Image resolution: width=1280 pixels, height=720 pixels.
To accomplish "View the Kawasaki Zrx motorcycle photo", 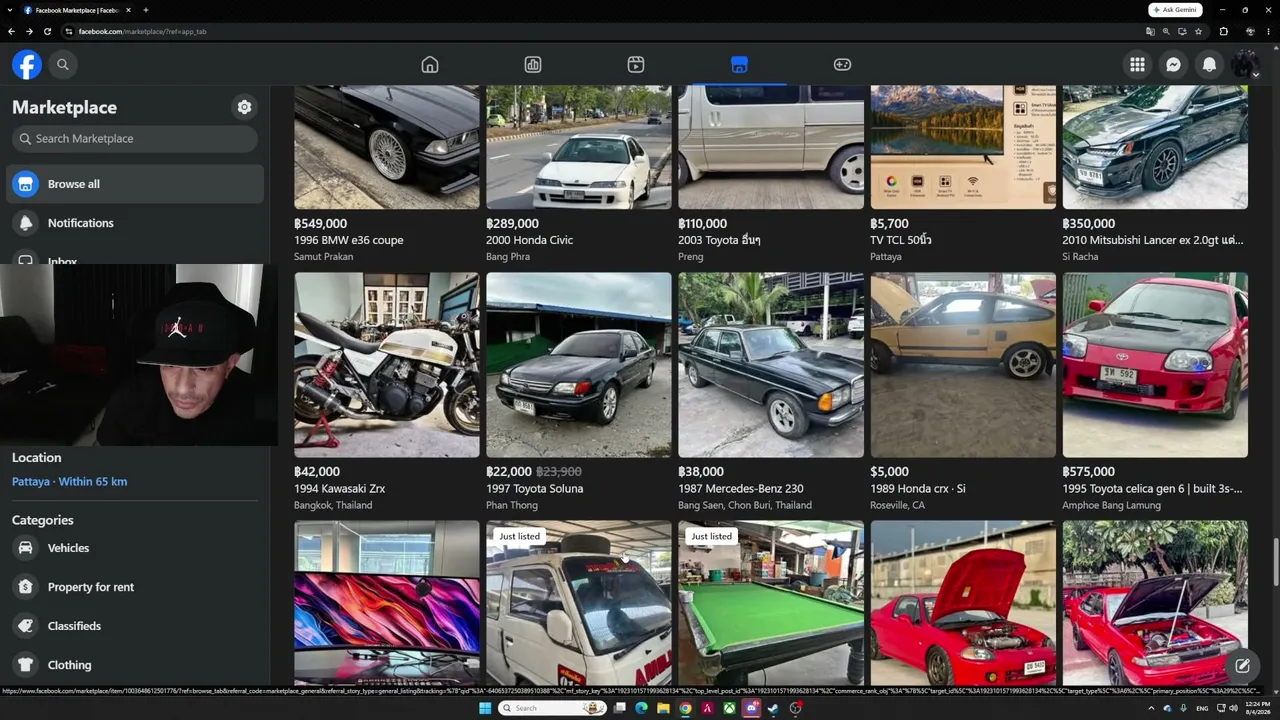I will [387, 365].
